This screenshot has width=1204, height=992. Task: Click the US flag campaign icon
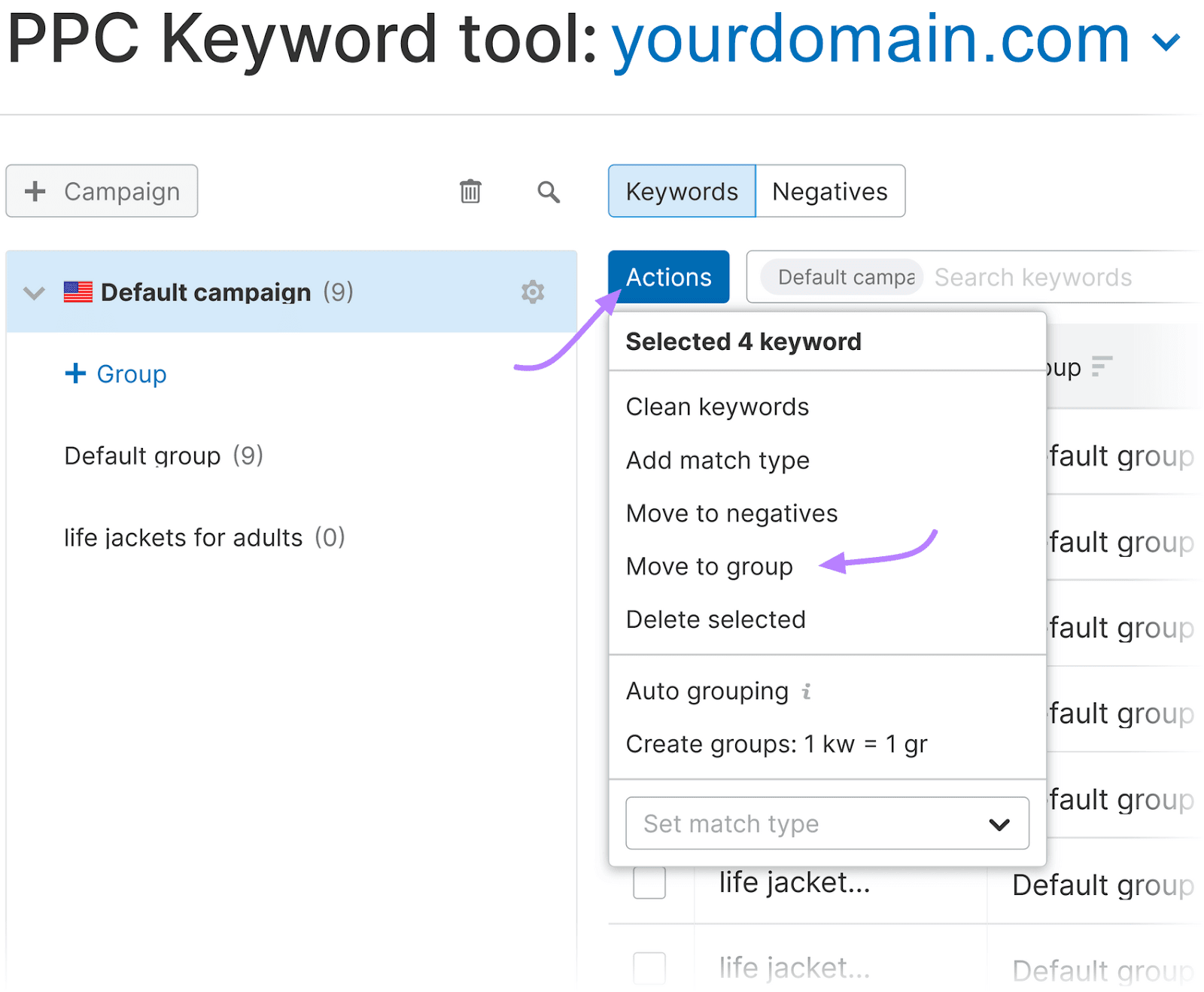coord(78,292)
